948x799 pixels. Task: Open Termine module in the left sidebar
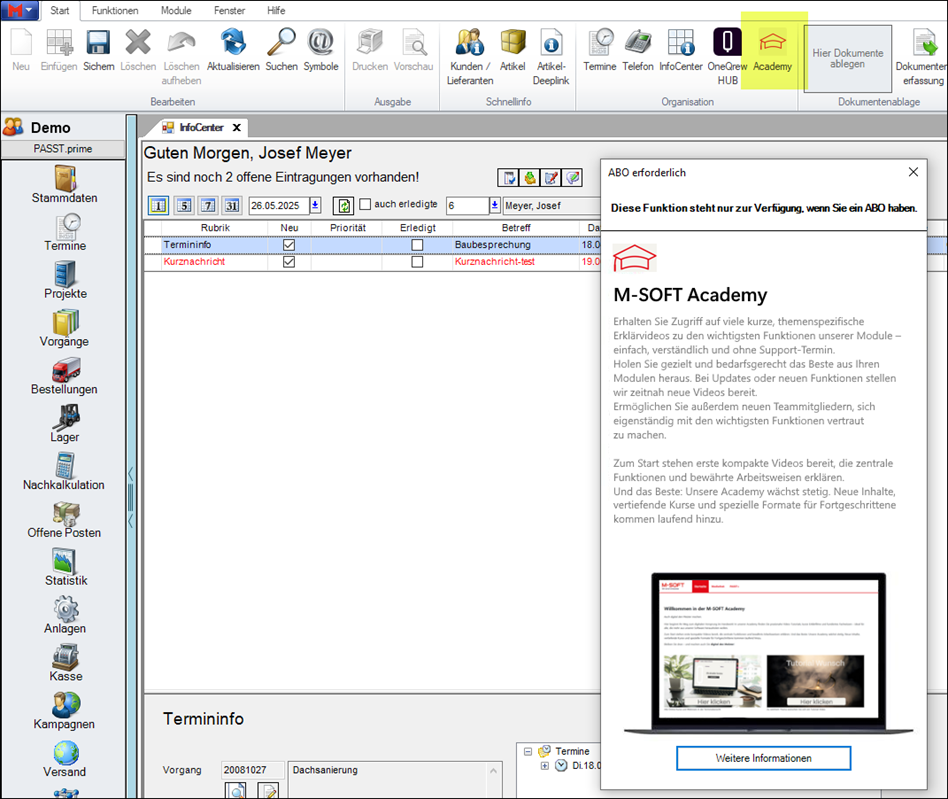point(65,233)
